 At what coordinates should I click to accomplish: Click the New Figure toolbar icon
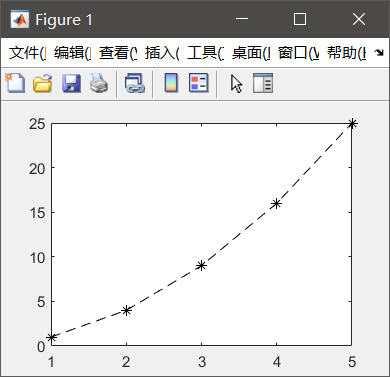coord(15,83)
